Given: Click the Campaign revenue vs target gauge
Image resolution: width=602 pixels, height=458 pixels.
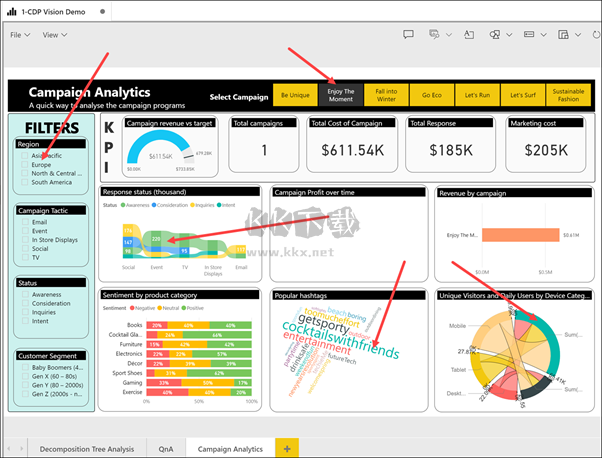Looking at the screenshot, I should (x=160, y=149).
